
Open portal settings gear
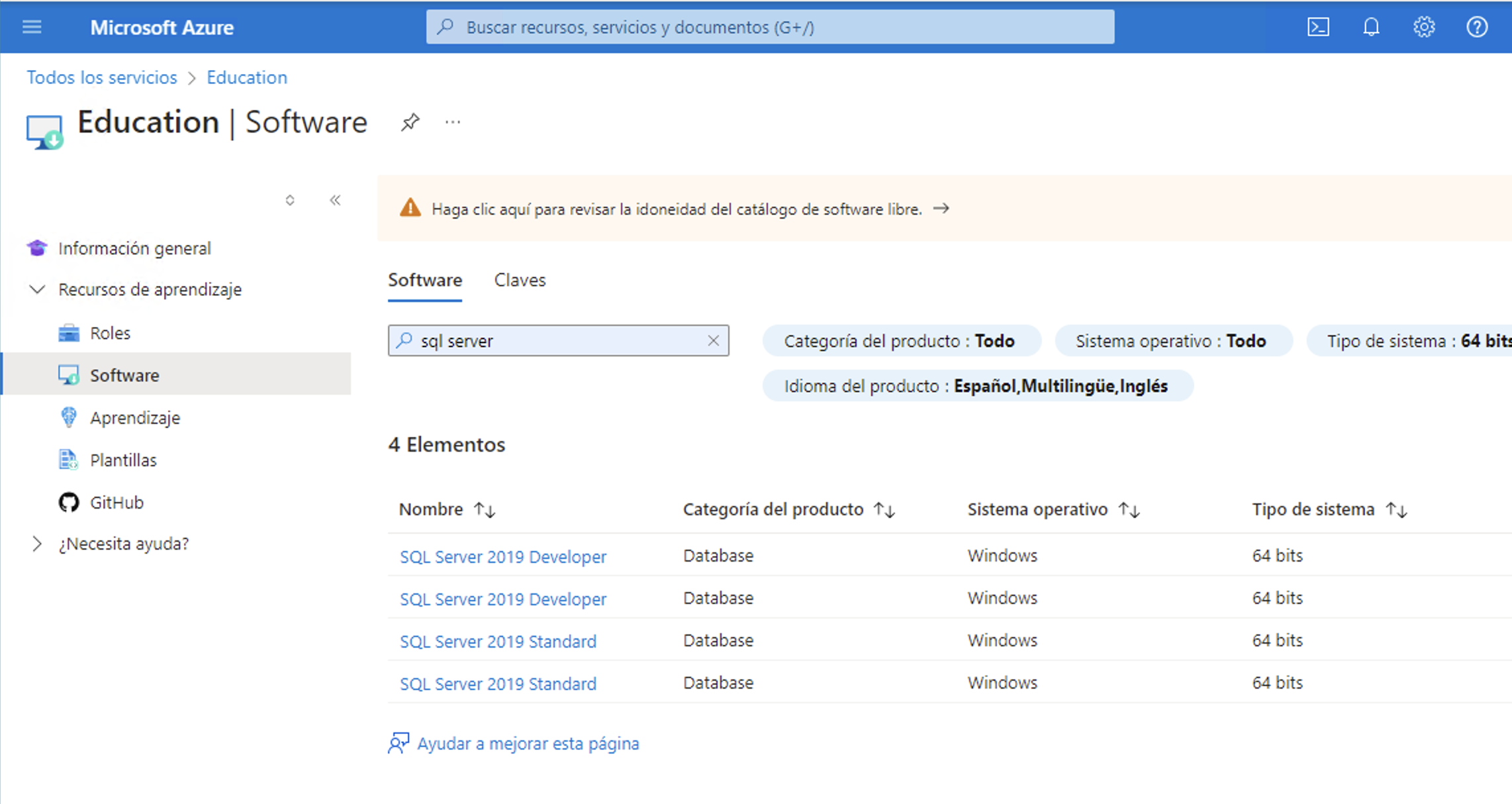[x=1424, y=27]
